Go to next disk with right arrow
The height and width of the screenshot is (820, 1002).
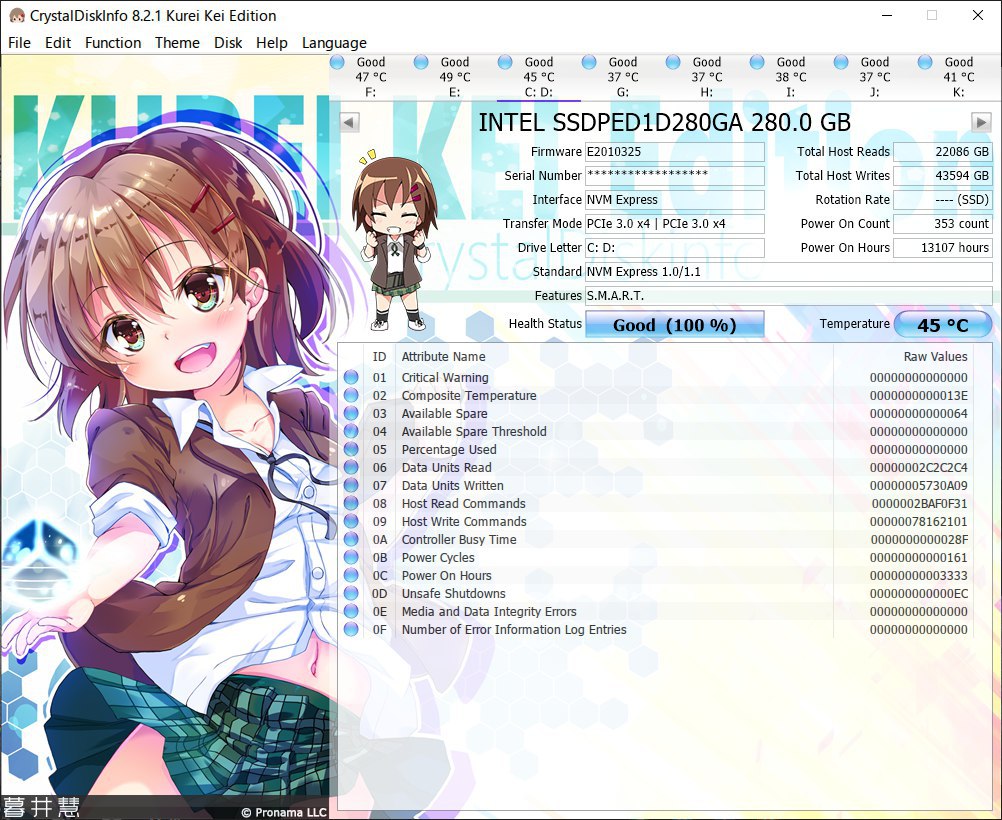(x=981, y=121)
